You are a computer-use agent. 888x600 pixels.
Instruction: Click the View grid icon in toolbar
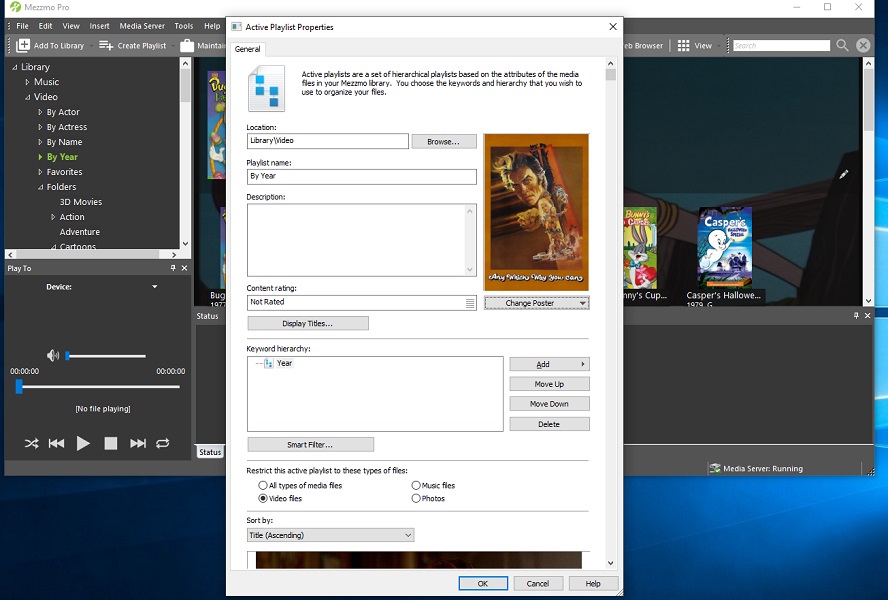click(x=684, y=45)
